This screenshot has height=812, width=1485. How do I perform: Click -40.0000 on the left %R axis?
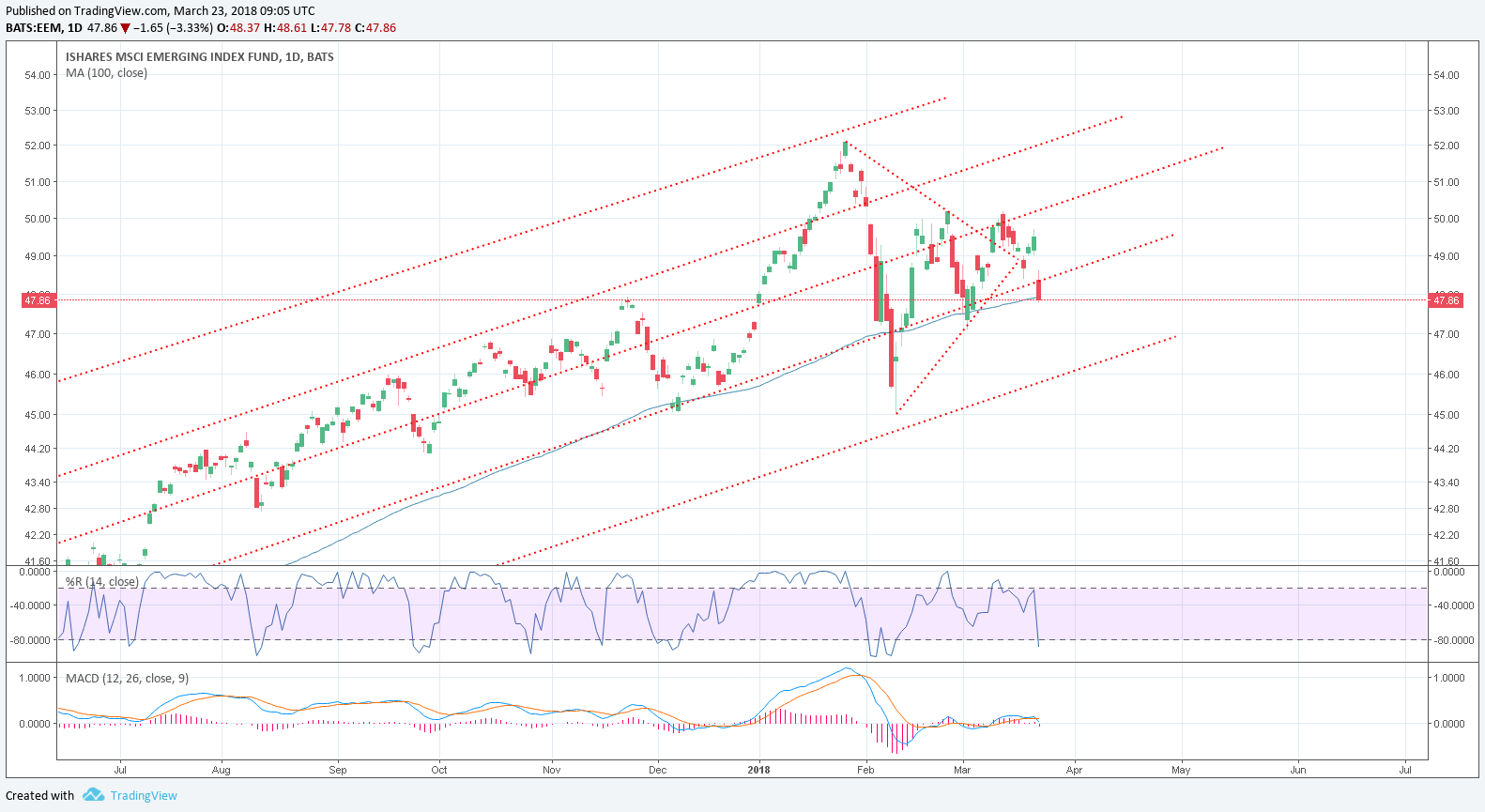click(x=30, y=605)
